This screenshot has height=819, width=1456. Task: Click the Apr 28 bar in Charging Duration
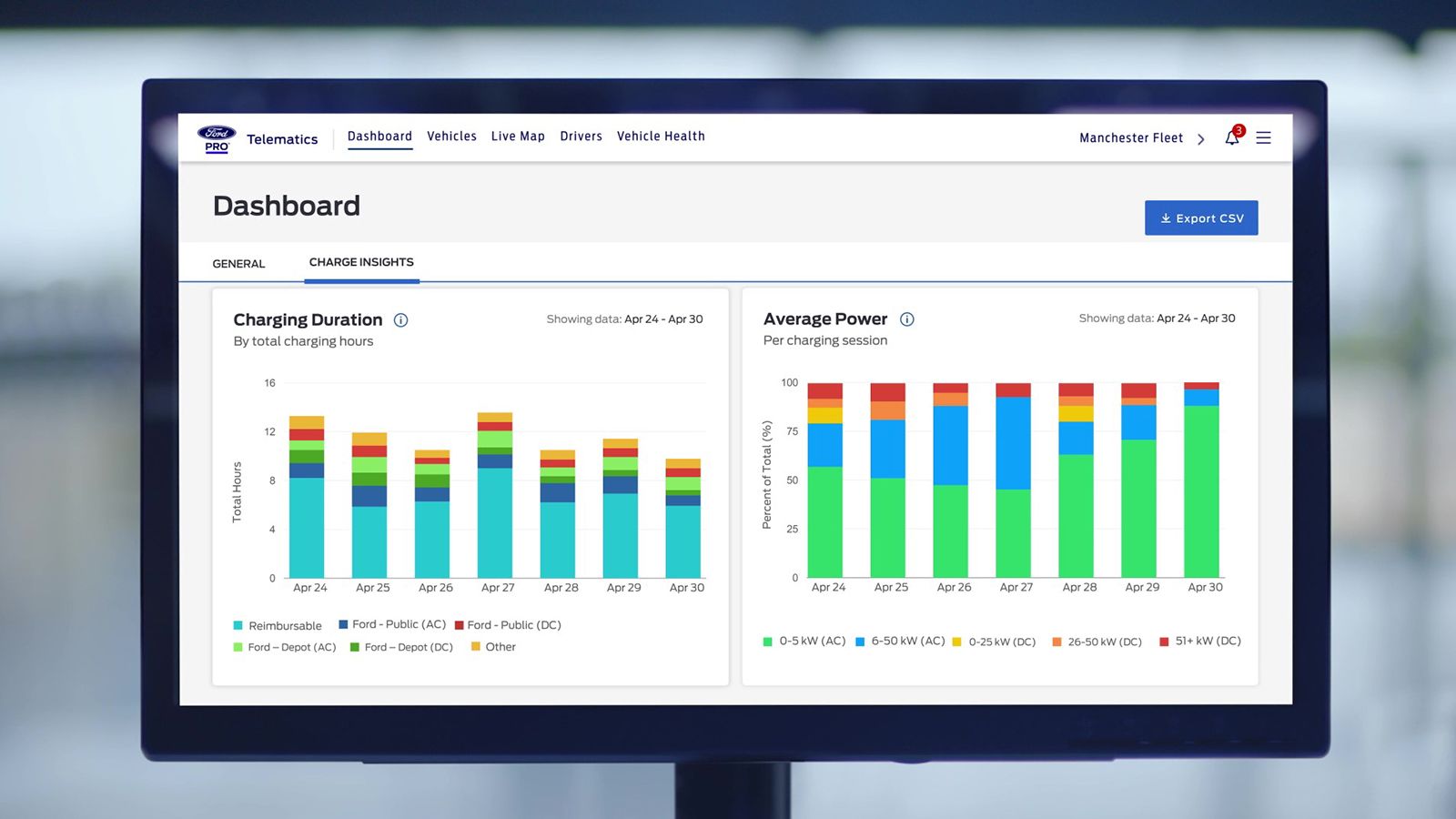click(x=558, y=514)
